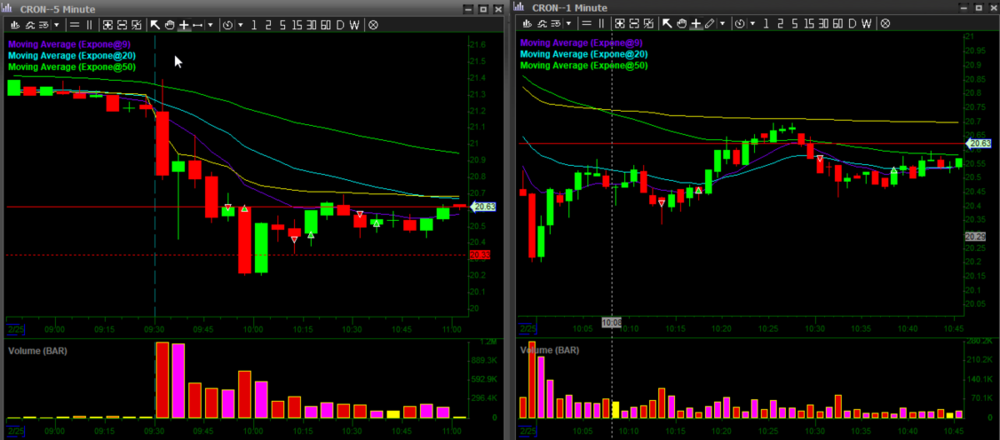The image size is (1000, 440).
Task: Click the vertical lines tool in 1 Minute chart
Action: tap(602, 23)
